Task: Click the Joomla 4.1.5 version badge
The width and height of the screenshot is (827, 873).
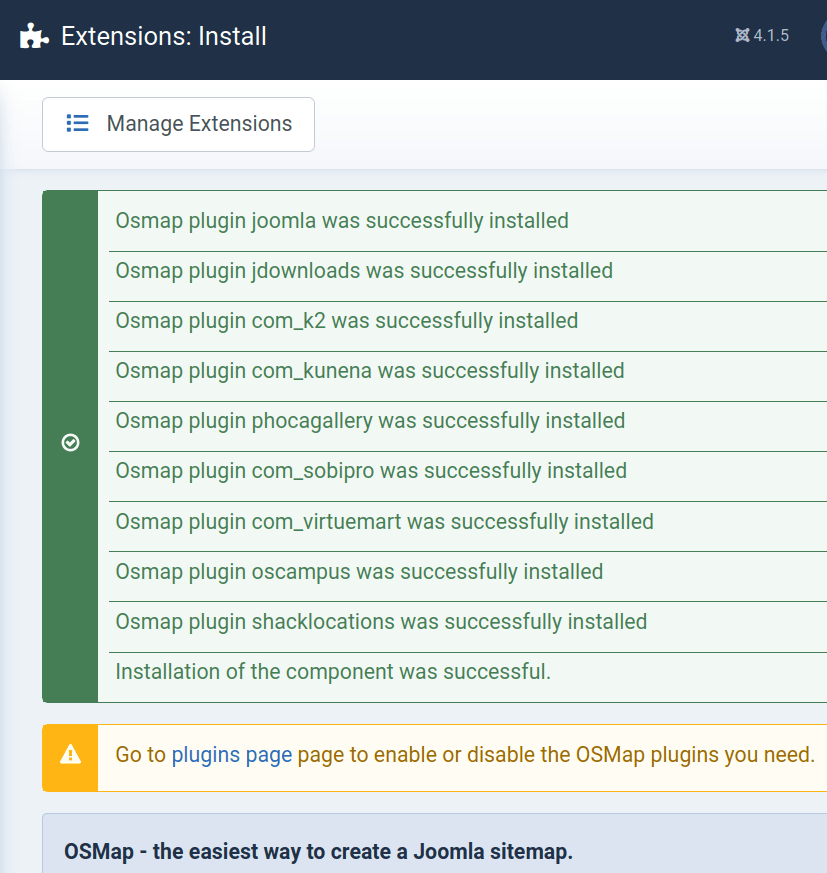Action: (x=762, y=36)
